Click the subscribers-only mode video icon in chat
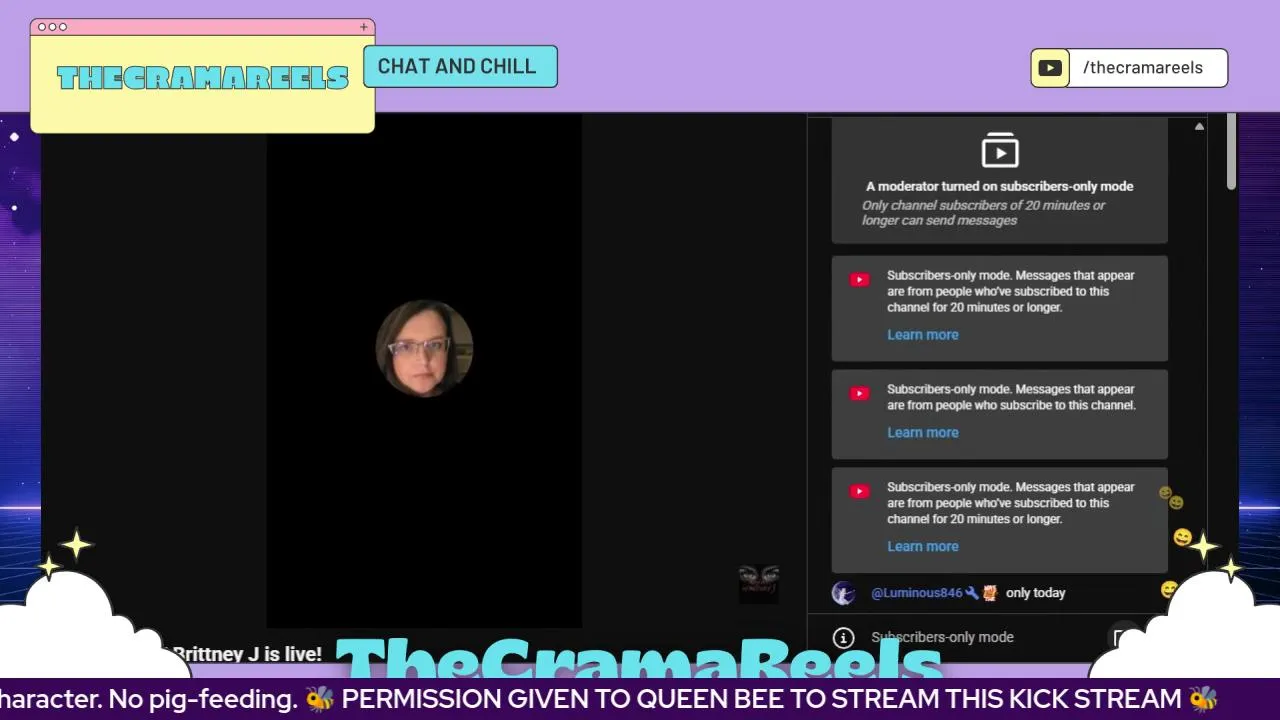Screen dimensions: 1280x720 click(x=1000, y=150)
